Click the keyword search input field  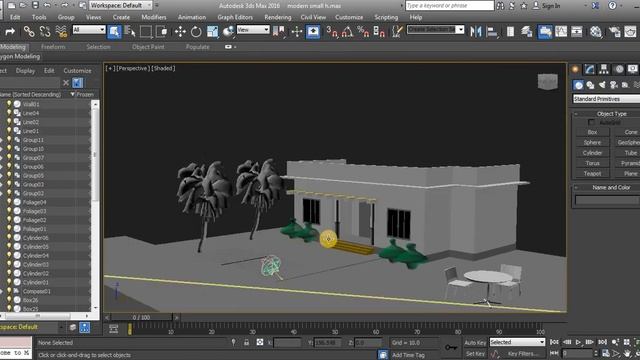coord(449,5)
